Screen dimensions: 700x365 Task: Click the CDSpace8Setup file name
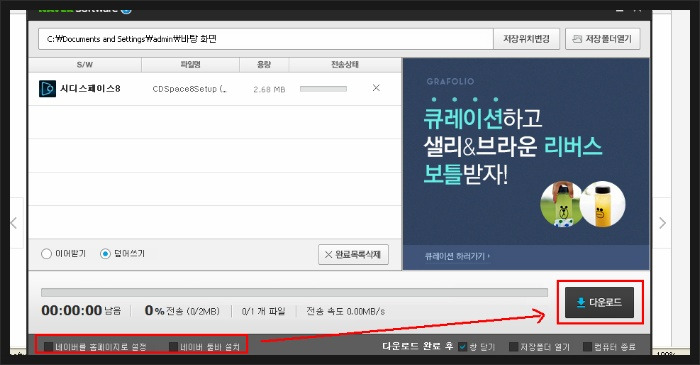pos(190,89)
